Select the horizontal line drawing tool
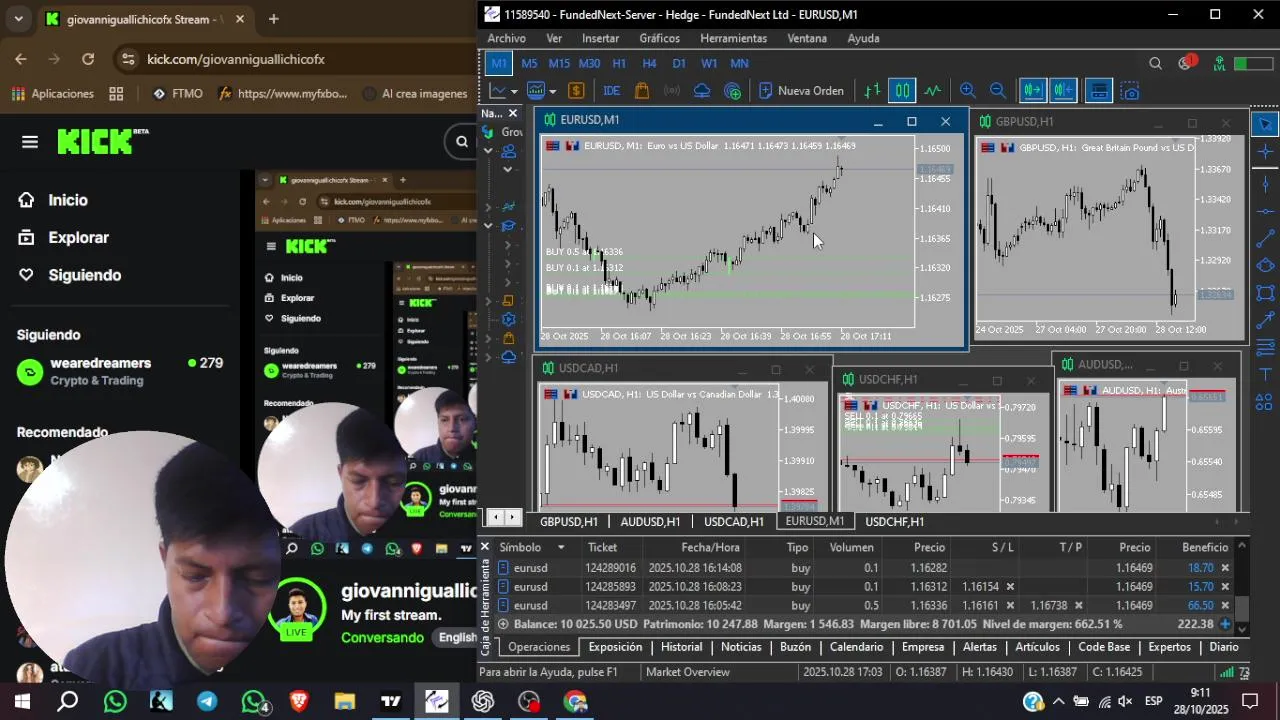Image resolution: width=1280 pixels, height=720 pixels. tap(1266, 211)
